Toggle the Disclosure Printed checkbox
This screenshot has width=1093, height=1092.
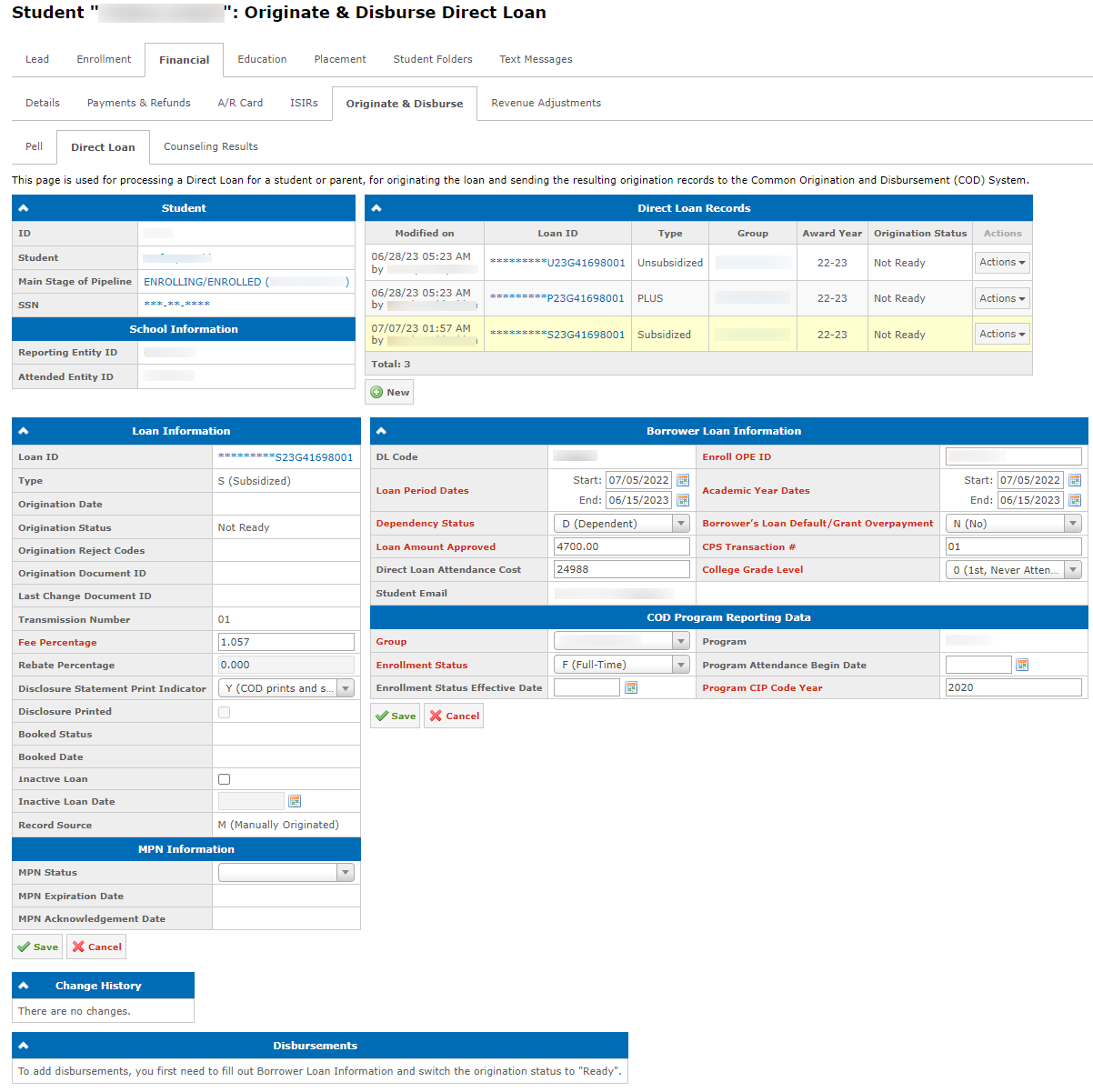[225, 712]
